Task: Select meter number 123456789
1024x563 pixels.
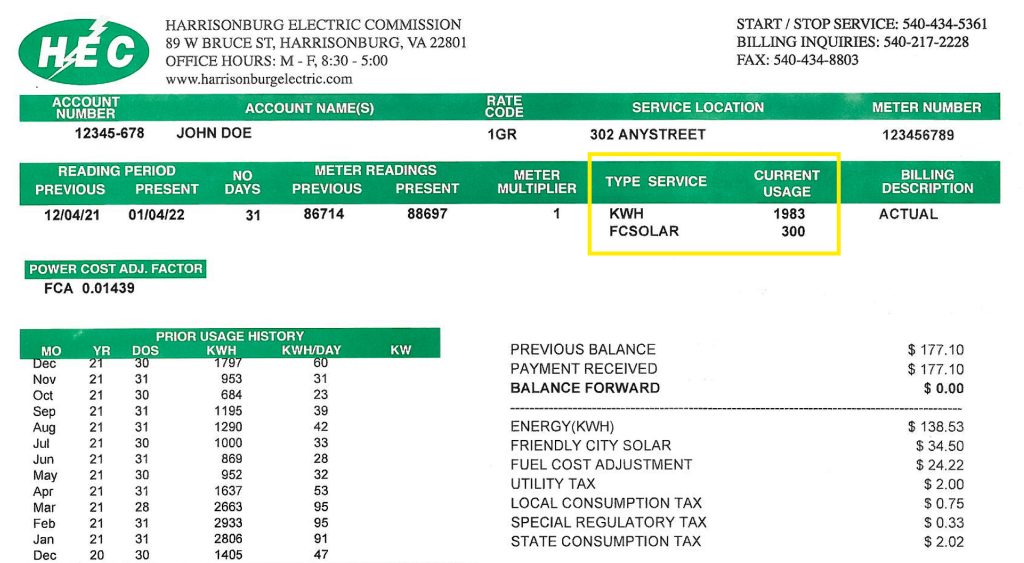Action: [x=918, y=135]
